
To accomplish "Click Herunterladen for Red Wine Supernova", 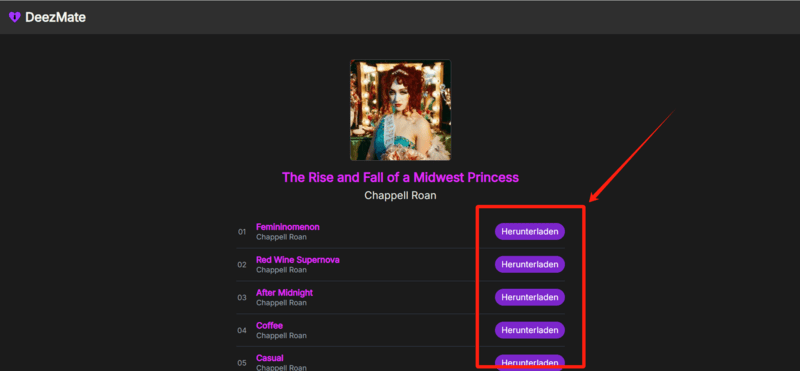I will coord(530,264).
